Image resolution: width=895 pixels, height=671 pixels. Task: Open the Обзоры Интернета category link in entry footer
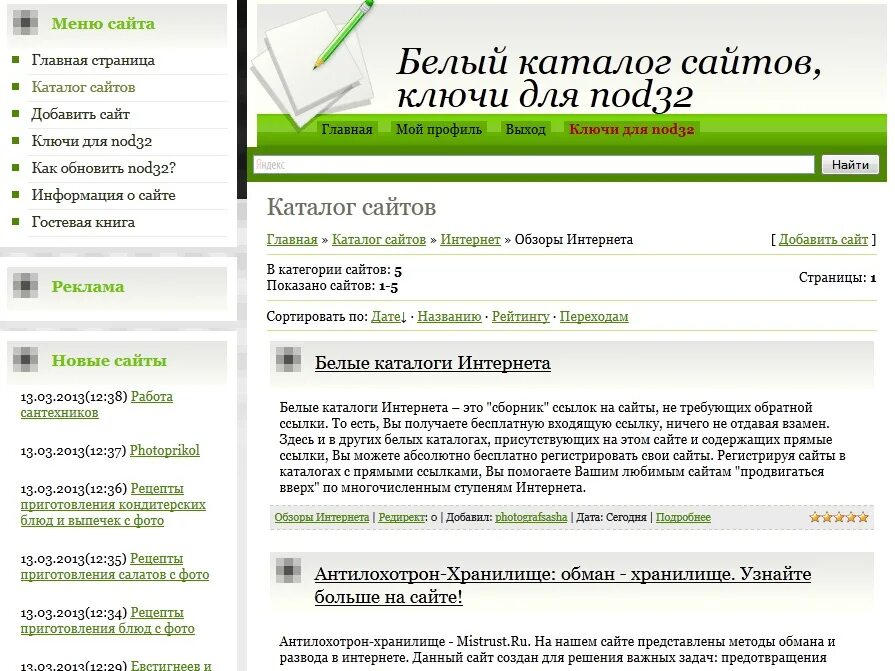(x=322, y=518)
